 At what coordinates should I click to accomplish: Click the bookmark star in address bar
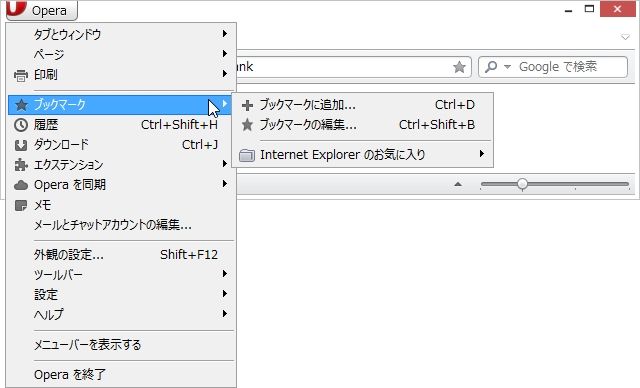tap(459, 67)
